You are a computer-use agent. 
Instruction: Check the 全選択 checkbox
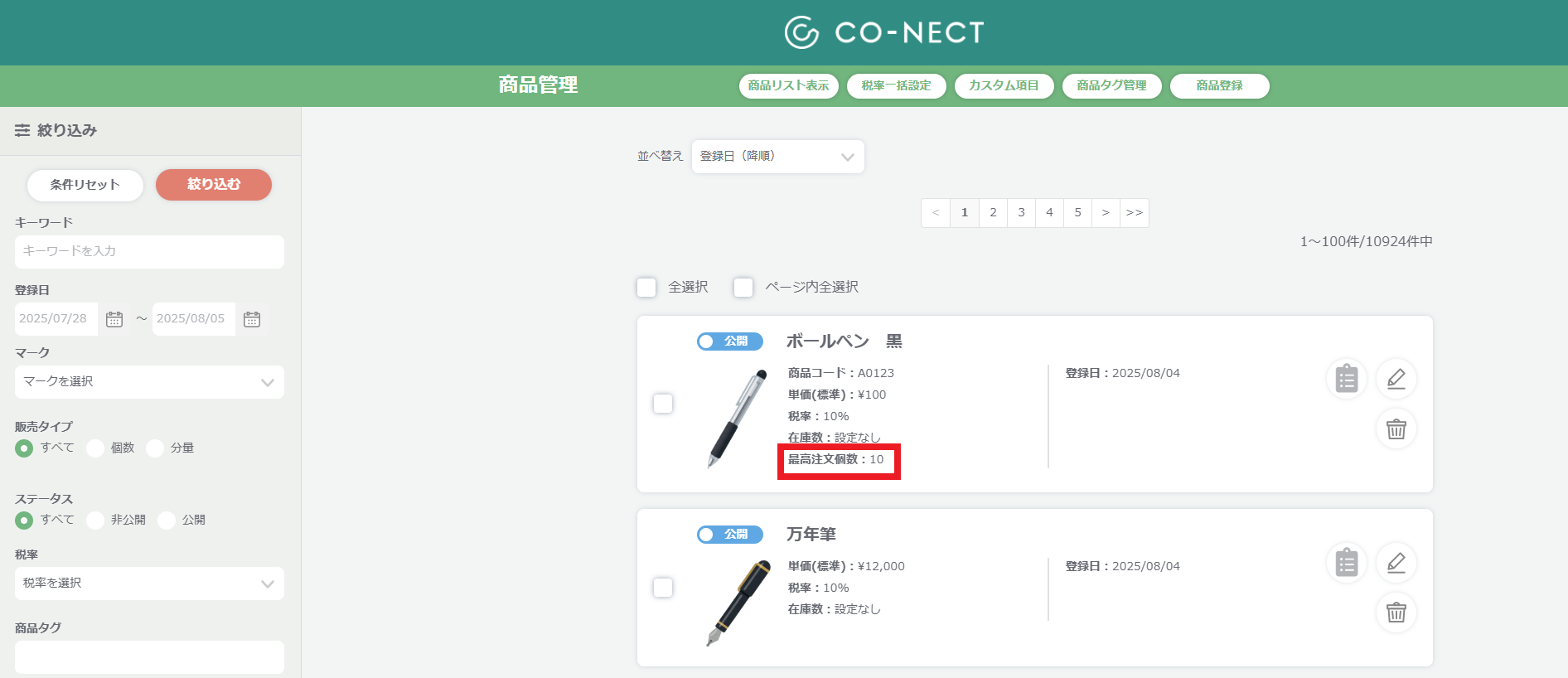coord(646,287)
